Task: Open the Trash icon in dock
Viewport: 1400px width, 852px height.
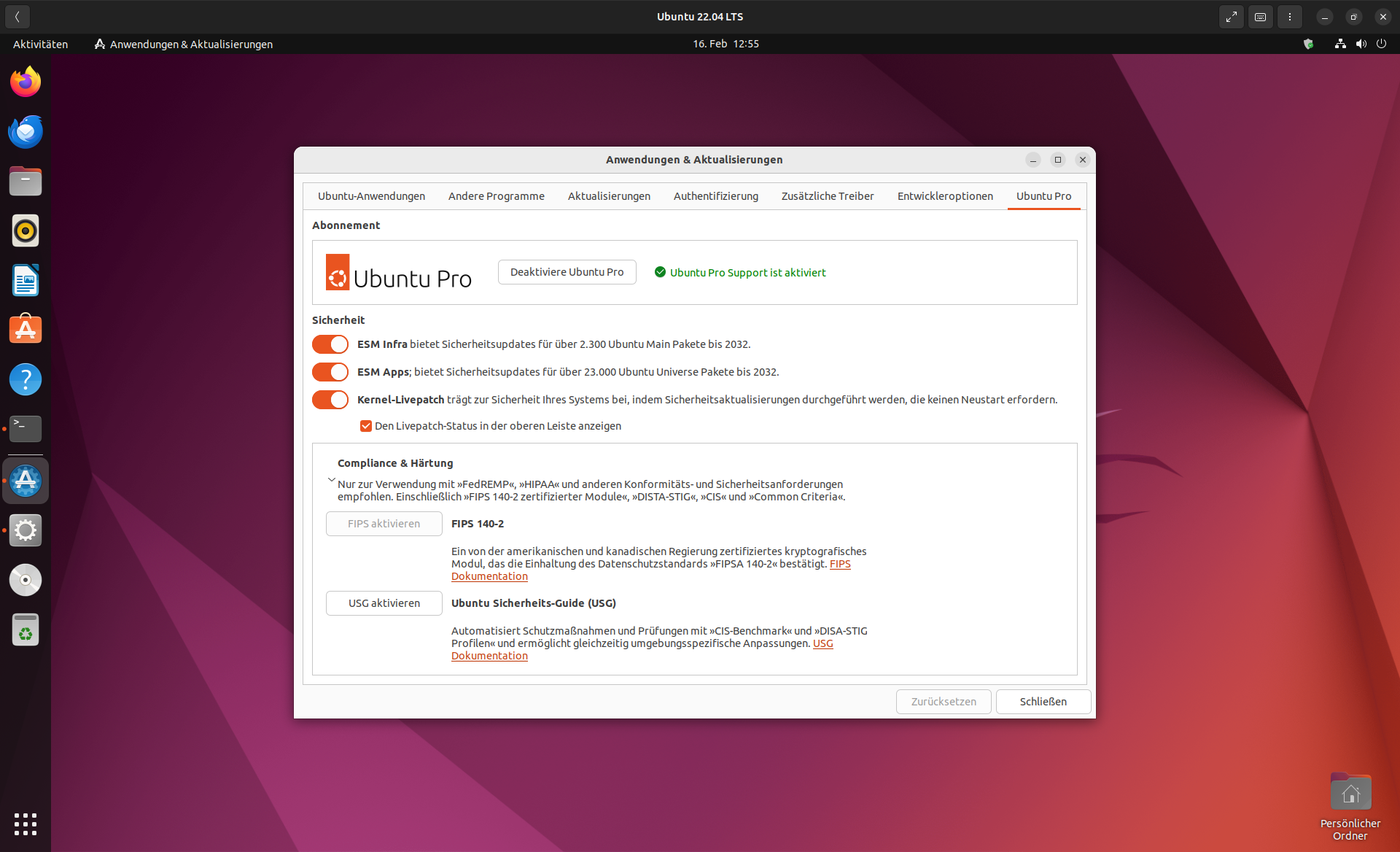Action: click(26, 630)
